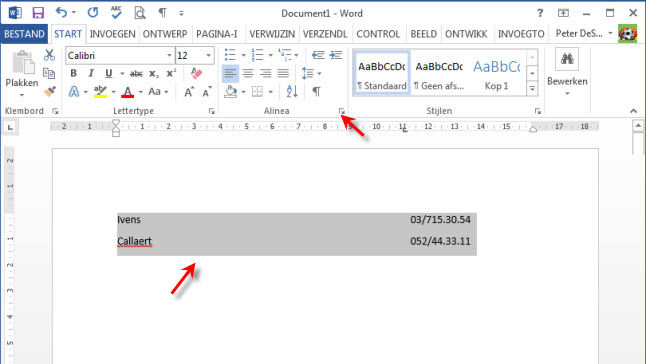Click the spelling check ABC icon
This screenshot has height=364, width=646.
coord(116,13)
